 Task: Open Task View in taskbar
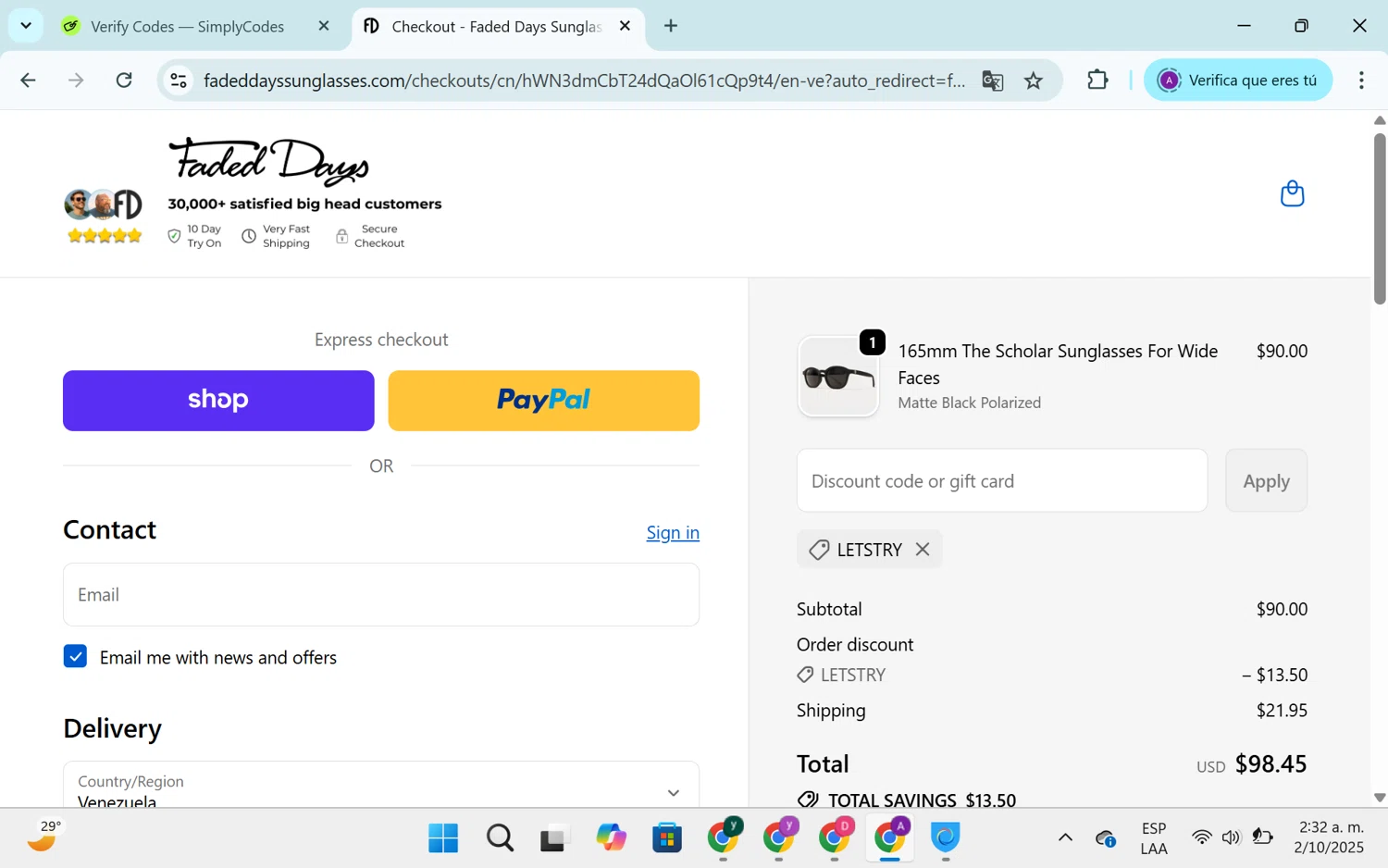554,838
